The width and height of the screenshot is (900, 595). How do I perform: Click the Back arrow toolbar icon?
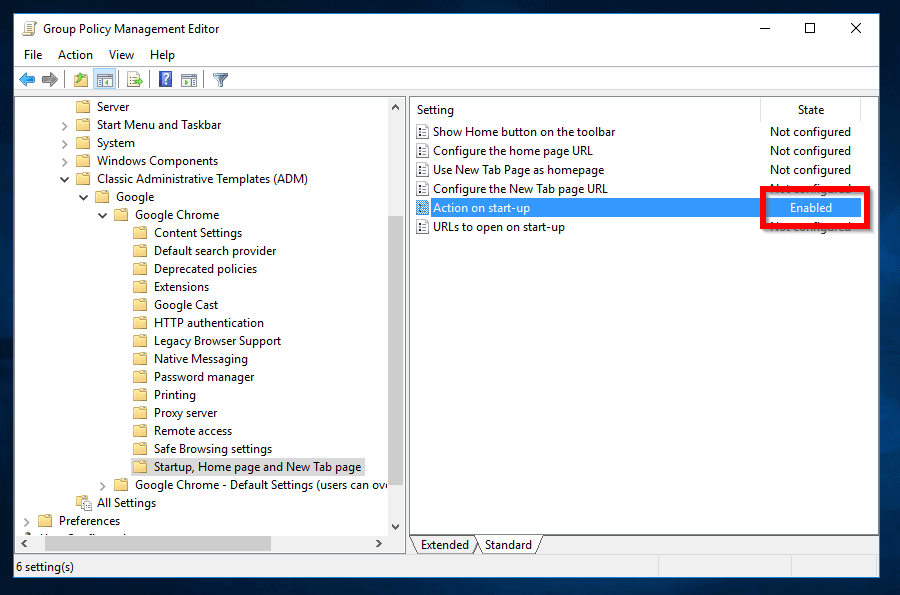point(27,80)
